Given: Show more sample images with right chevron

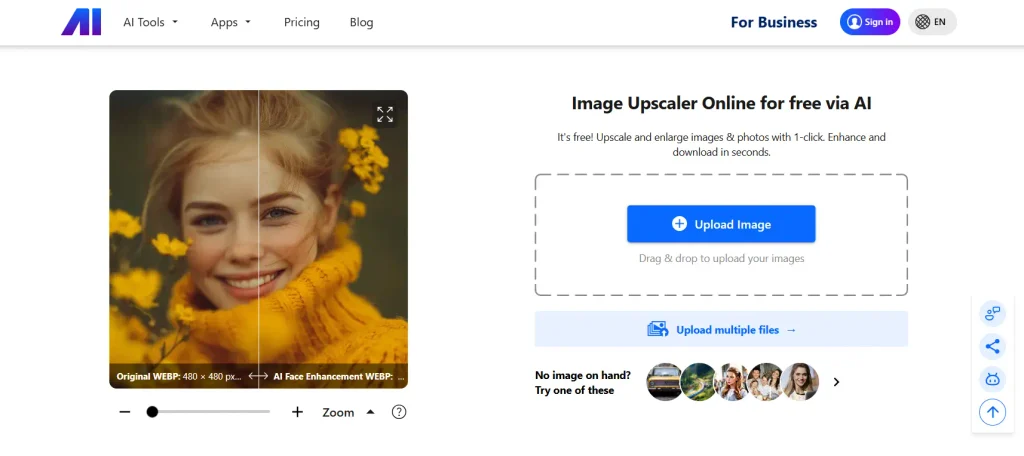Looking at the screenshot, I should tap(837, 382).
